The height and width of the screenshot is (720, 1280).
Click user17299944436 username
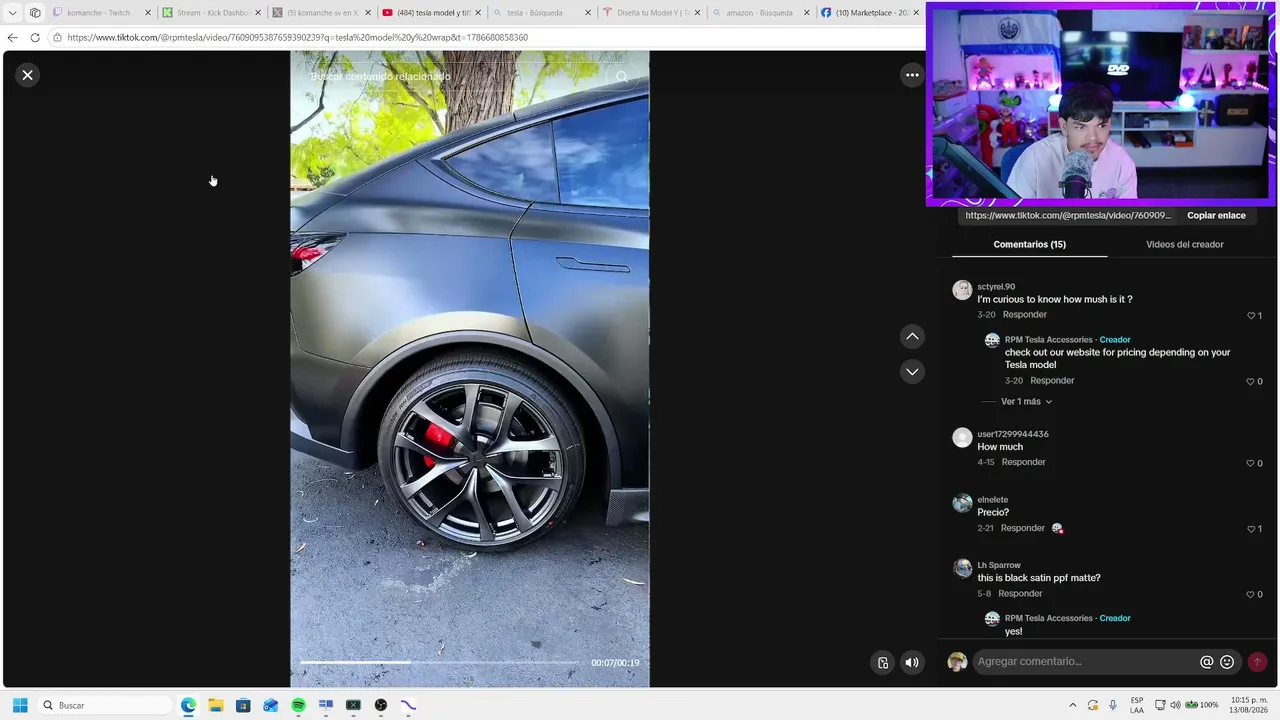click(x=1013, y=434)
